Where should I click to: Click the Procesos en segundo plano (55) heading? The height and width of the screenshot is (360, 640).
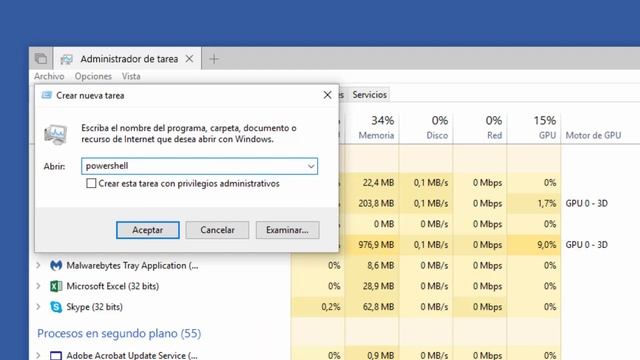click(x=119, y=333)
